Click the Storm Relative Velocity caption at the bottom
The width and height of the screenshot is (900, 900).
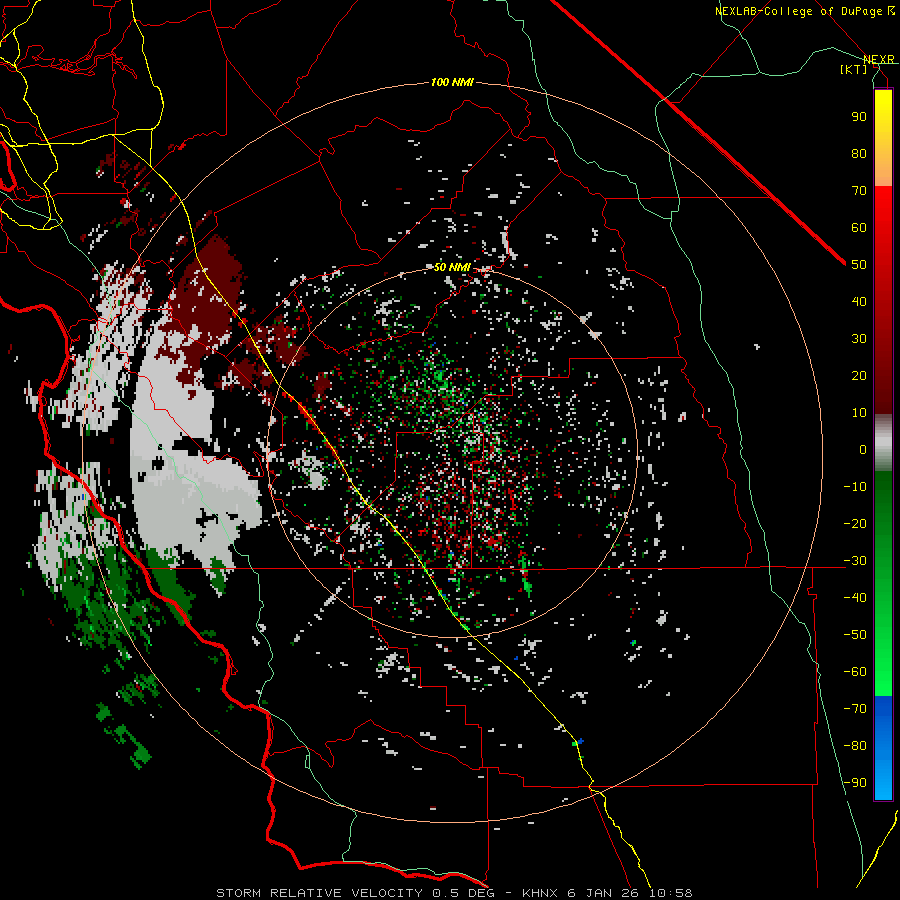(454, 893)
